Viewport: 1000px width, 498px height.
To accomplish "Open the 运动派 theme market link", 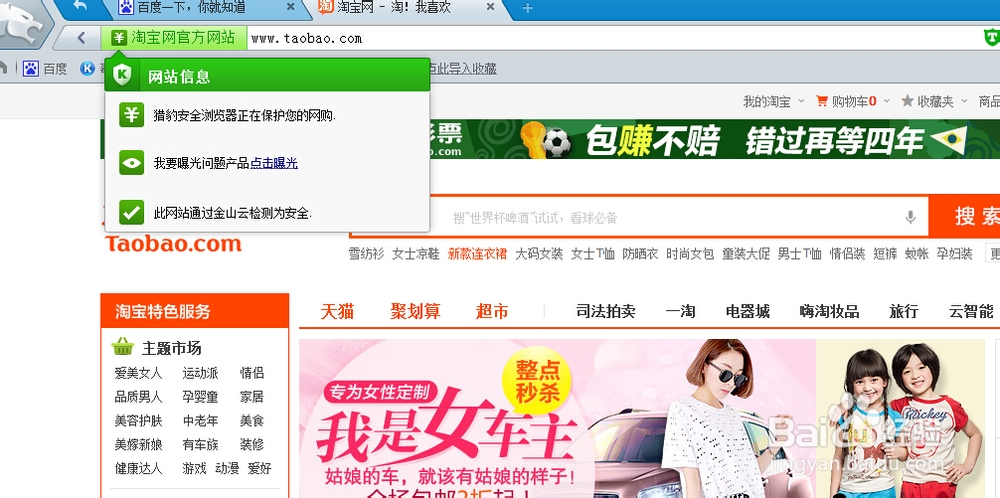I will tap(200, 373).
